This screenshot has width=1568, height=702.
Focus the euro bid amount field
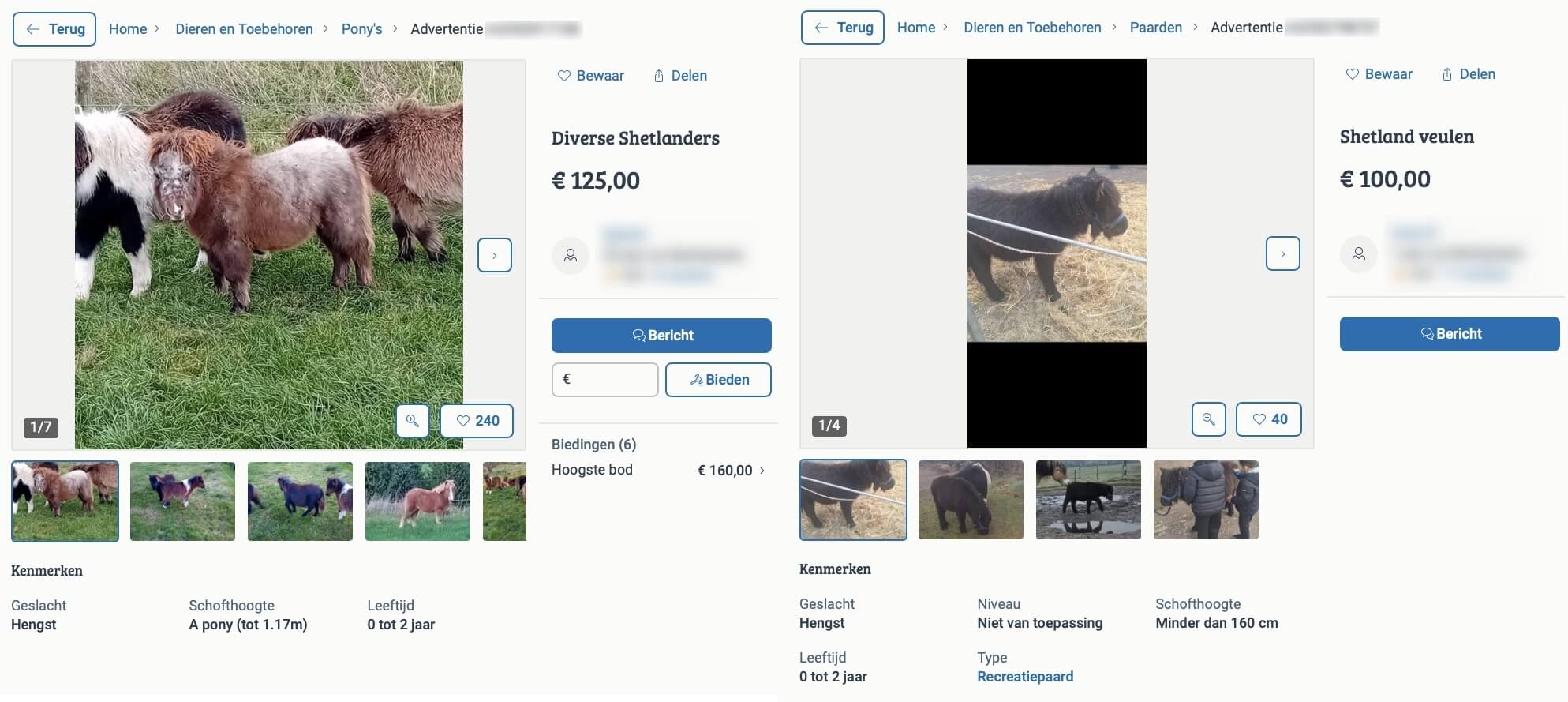605,380
